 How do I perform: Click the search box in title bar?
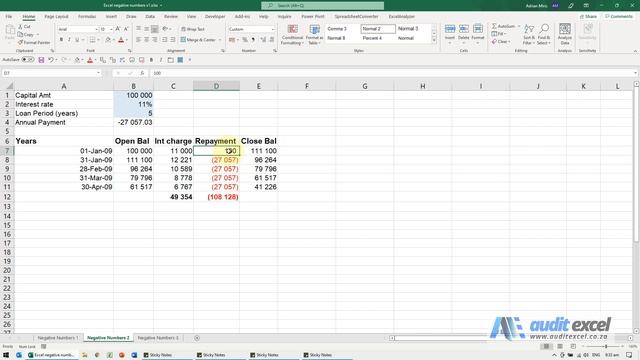click(322, 6)
